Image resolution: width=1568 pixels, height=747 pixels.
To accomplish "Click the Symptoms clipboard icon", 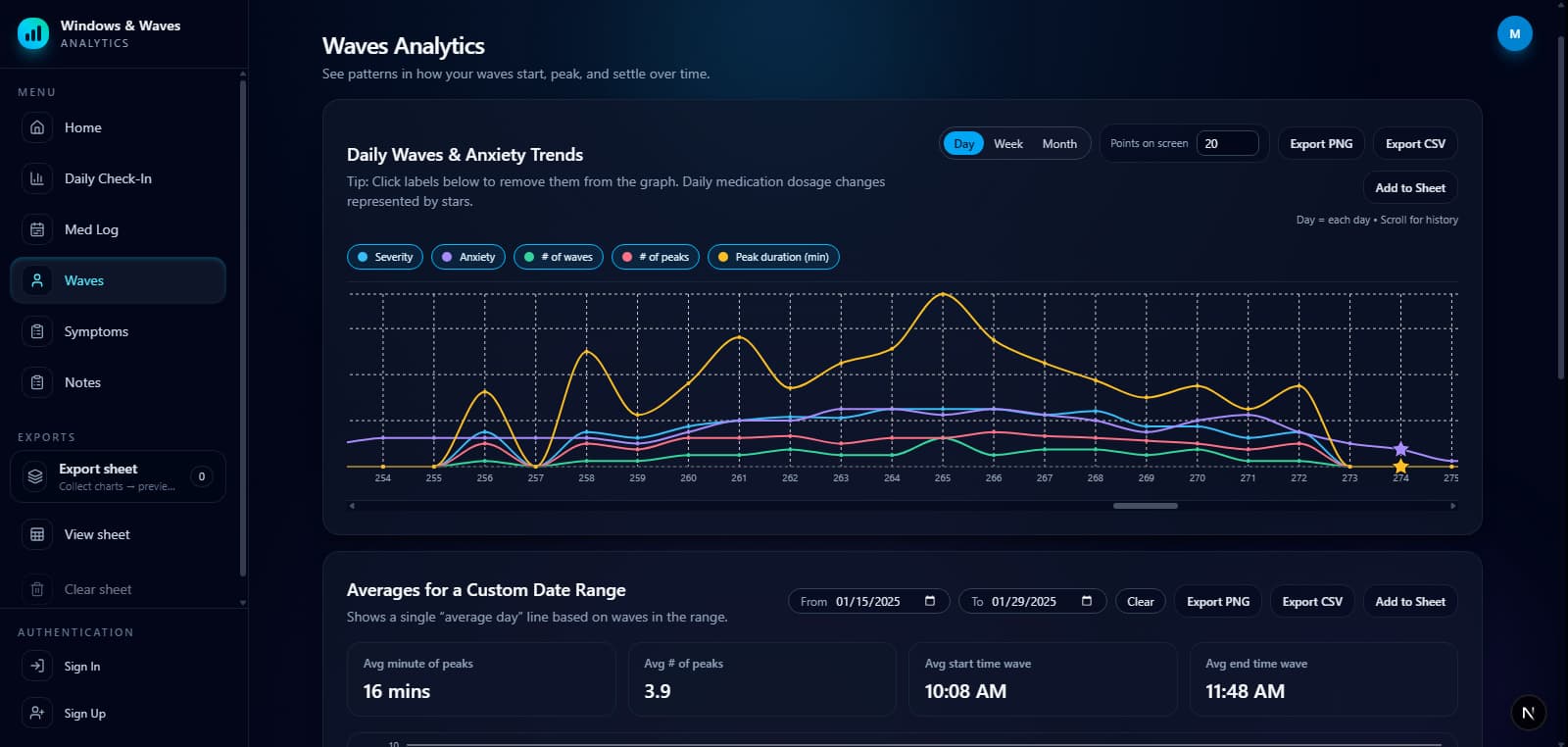I will pyautogui.click(x=37, y=331).
